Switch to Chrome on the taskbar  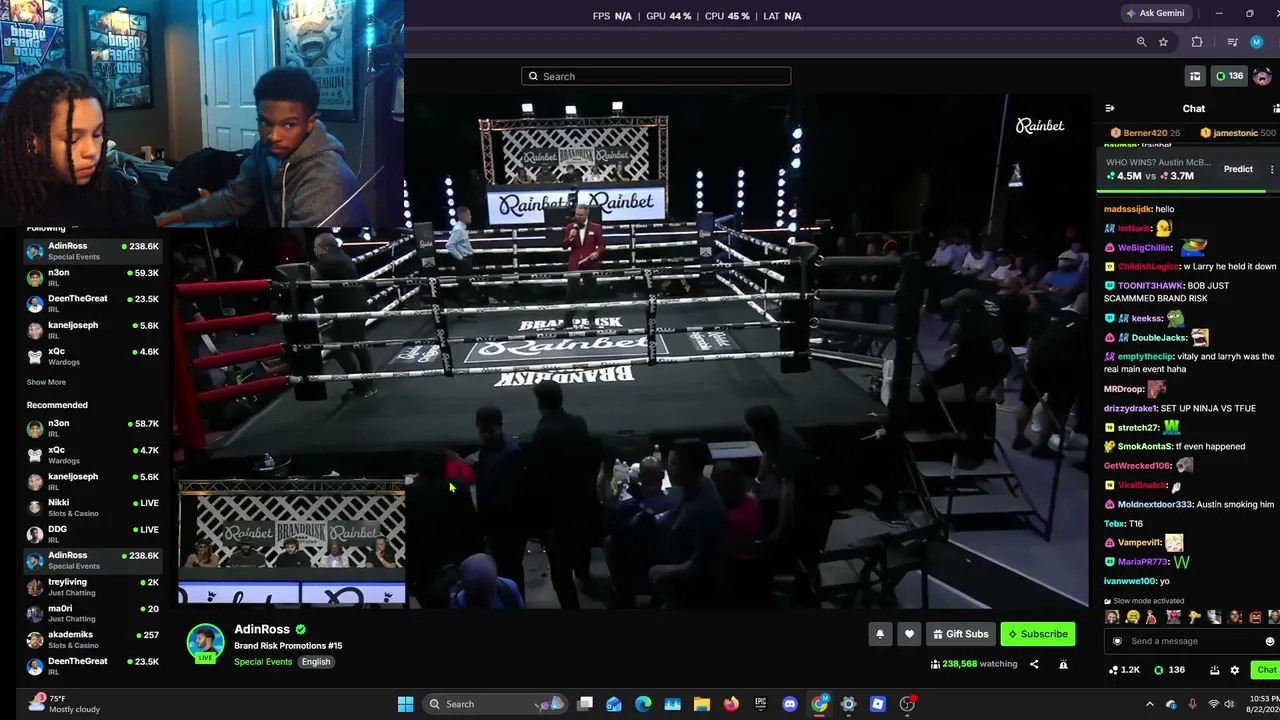819,704
